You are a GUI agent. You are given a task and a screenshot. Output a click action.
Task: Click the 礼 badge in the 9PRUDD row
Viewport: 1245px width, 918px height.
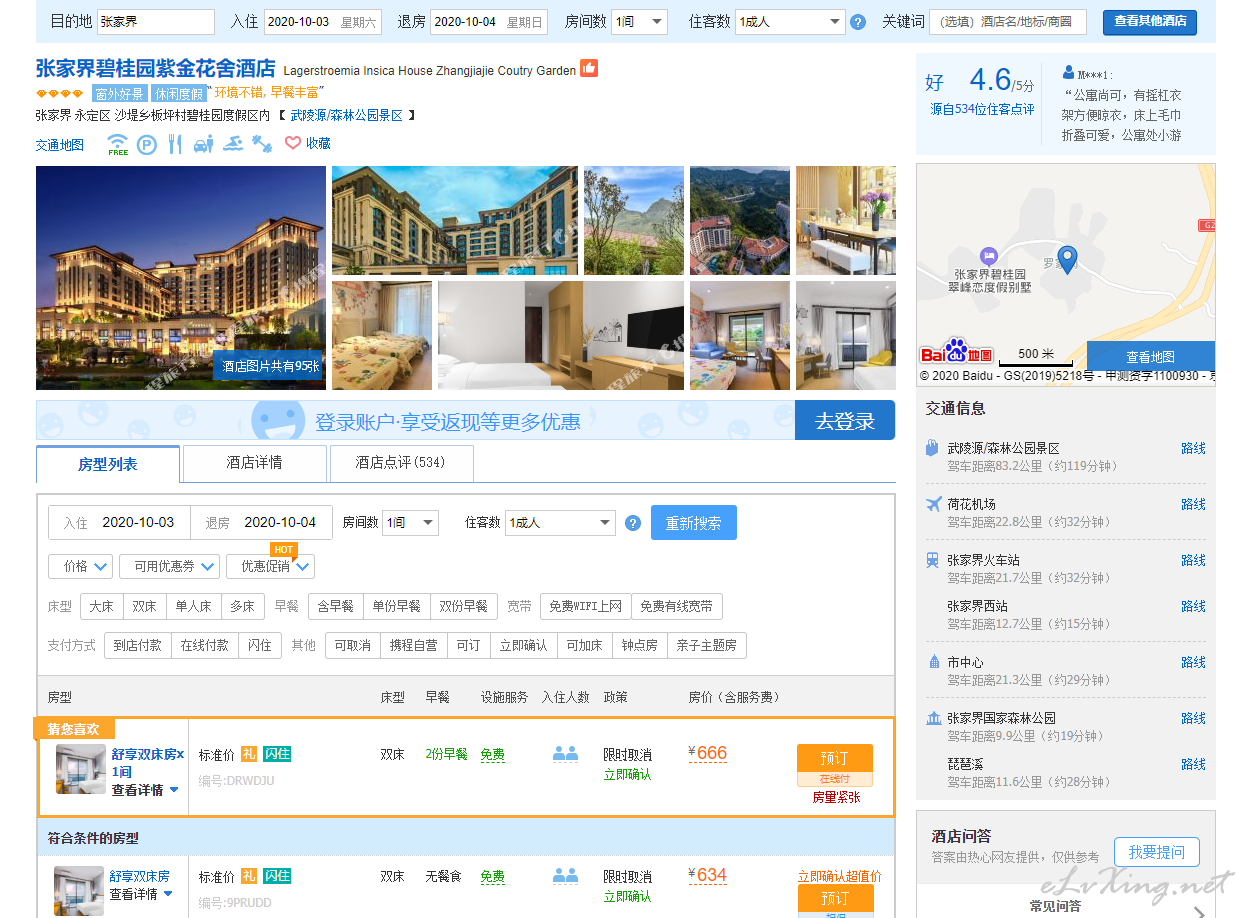click(x=249, y=876)
